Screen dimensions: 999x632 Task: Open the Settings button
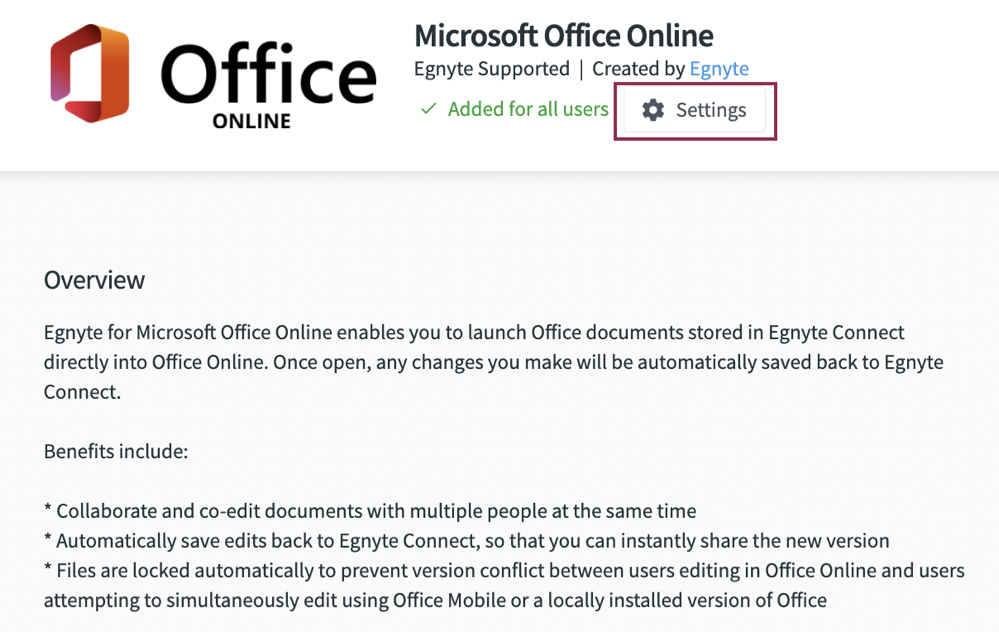pyautogui.click(x=694, y=110)
